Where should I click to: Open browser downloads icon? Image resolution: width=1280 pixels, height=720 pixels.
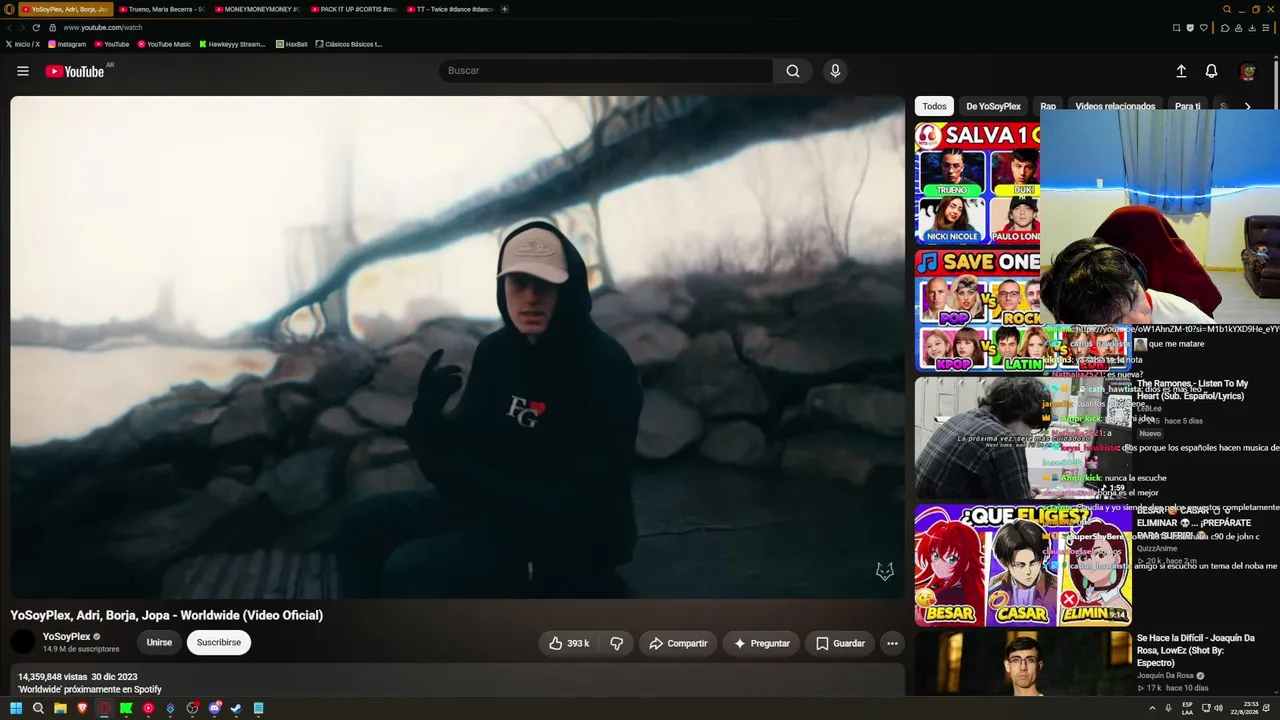point(1252,28)
